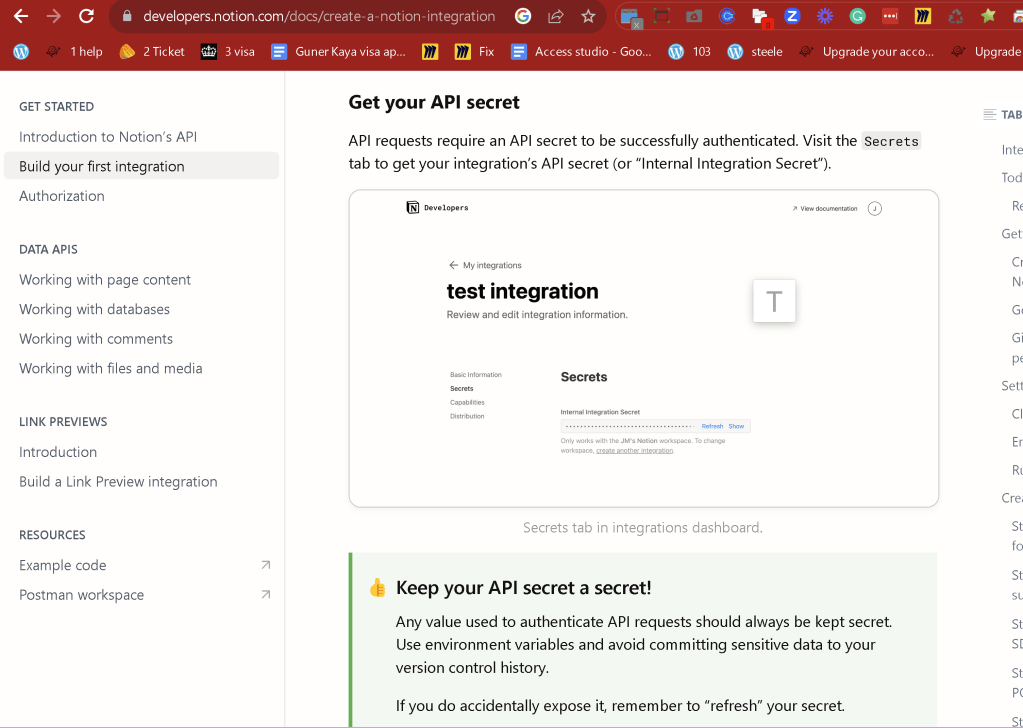Open 'Introduction' under Link Previews
The width and height of the screenshot is (1023, 728).
coord(57,452)
